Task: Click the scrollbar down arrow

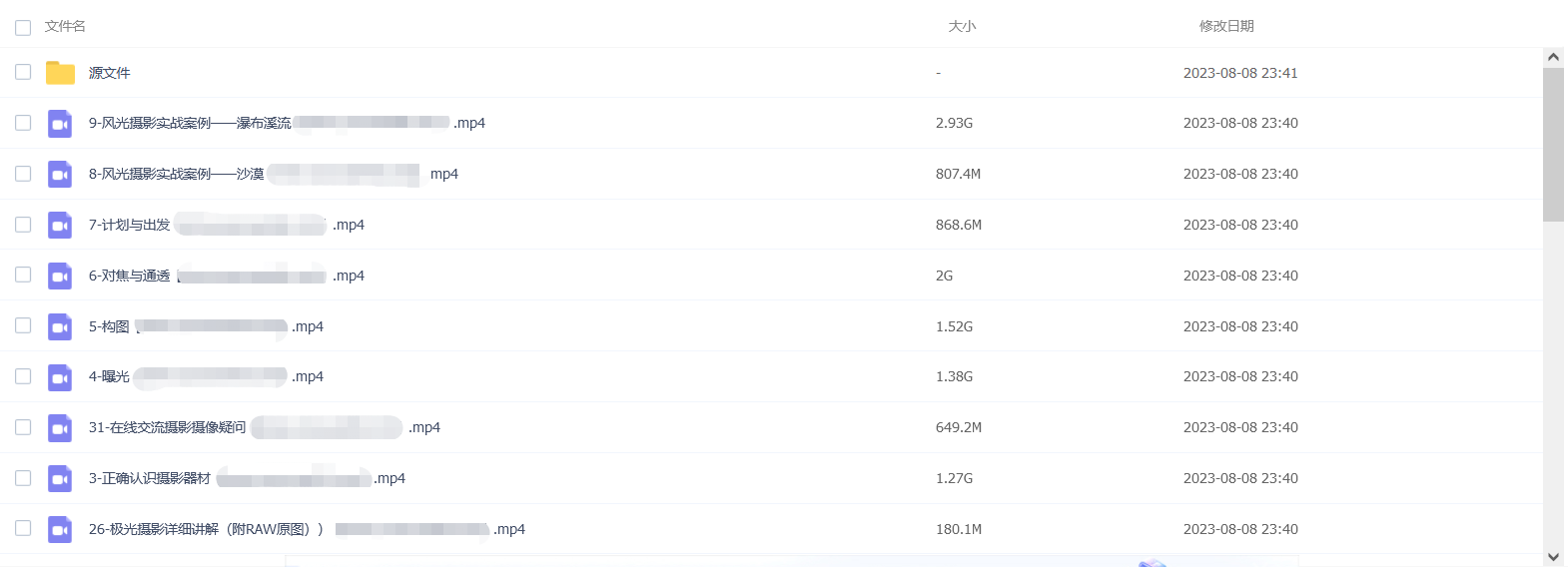Action: 1553,557
